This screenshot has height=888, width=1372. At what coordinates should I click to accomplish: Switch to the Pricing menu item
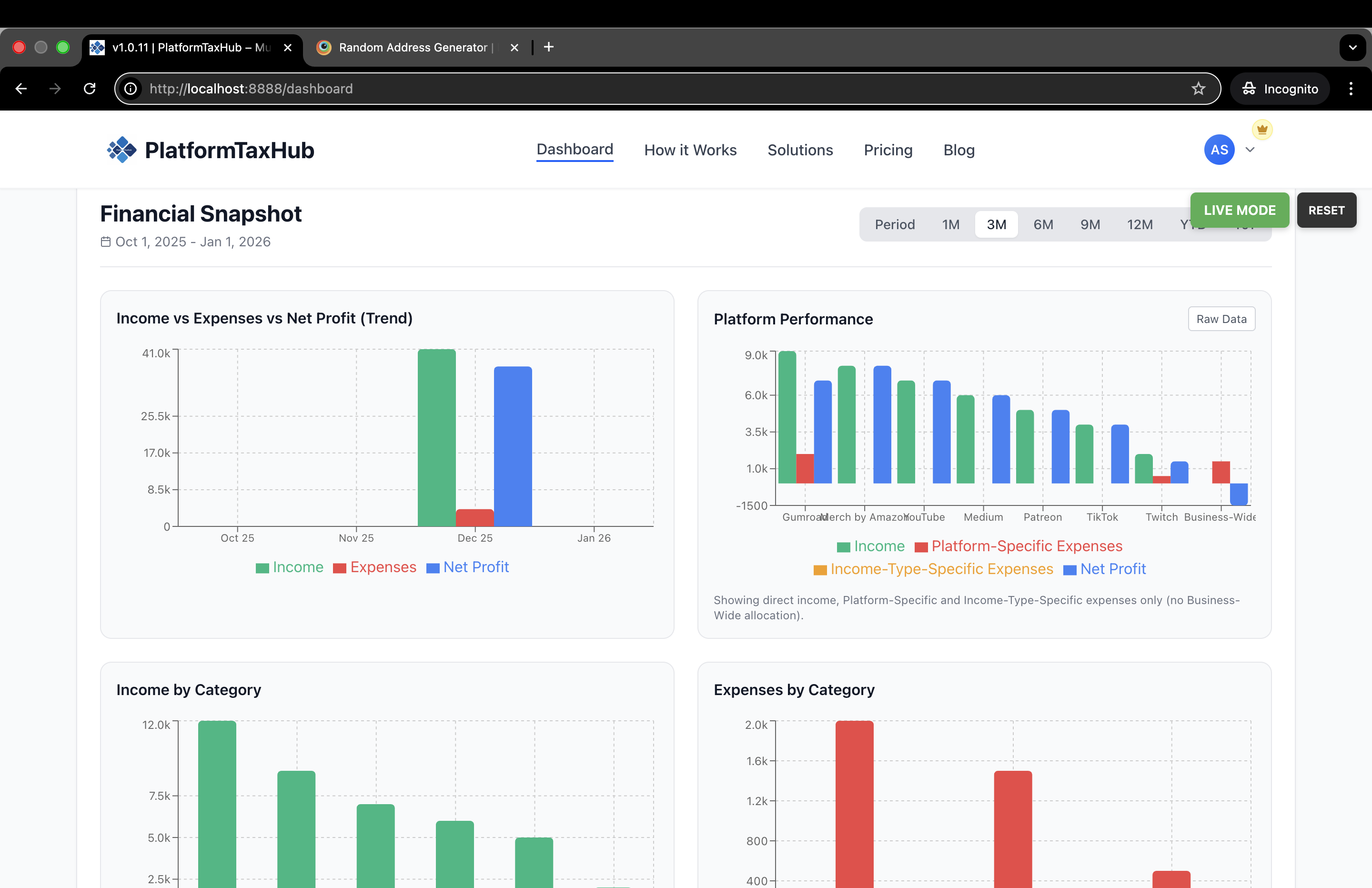[x=888, y=150]
